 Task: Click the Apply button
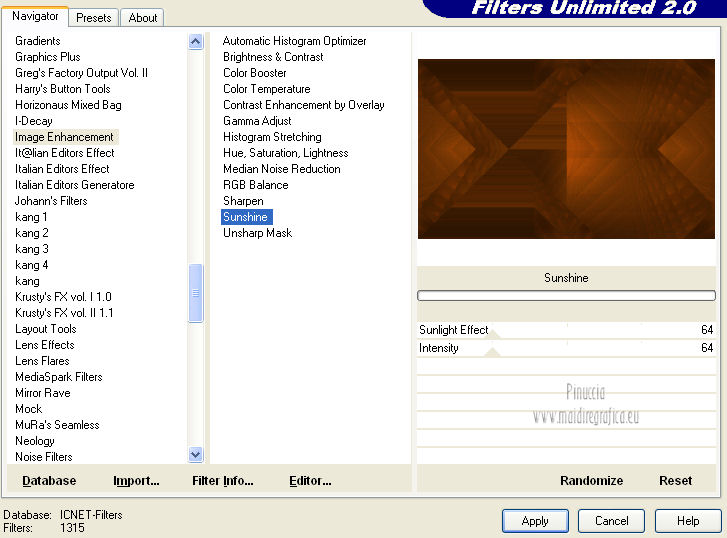tap(535, 521)
